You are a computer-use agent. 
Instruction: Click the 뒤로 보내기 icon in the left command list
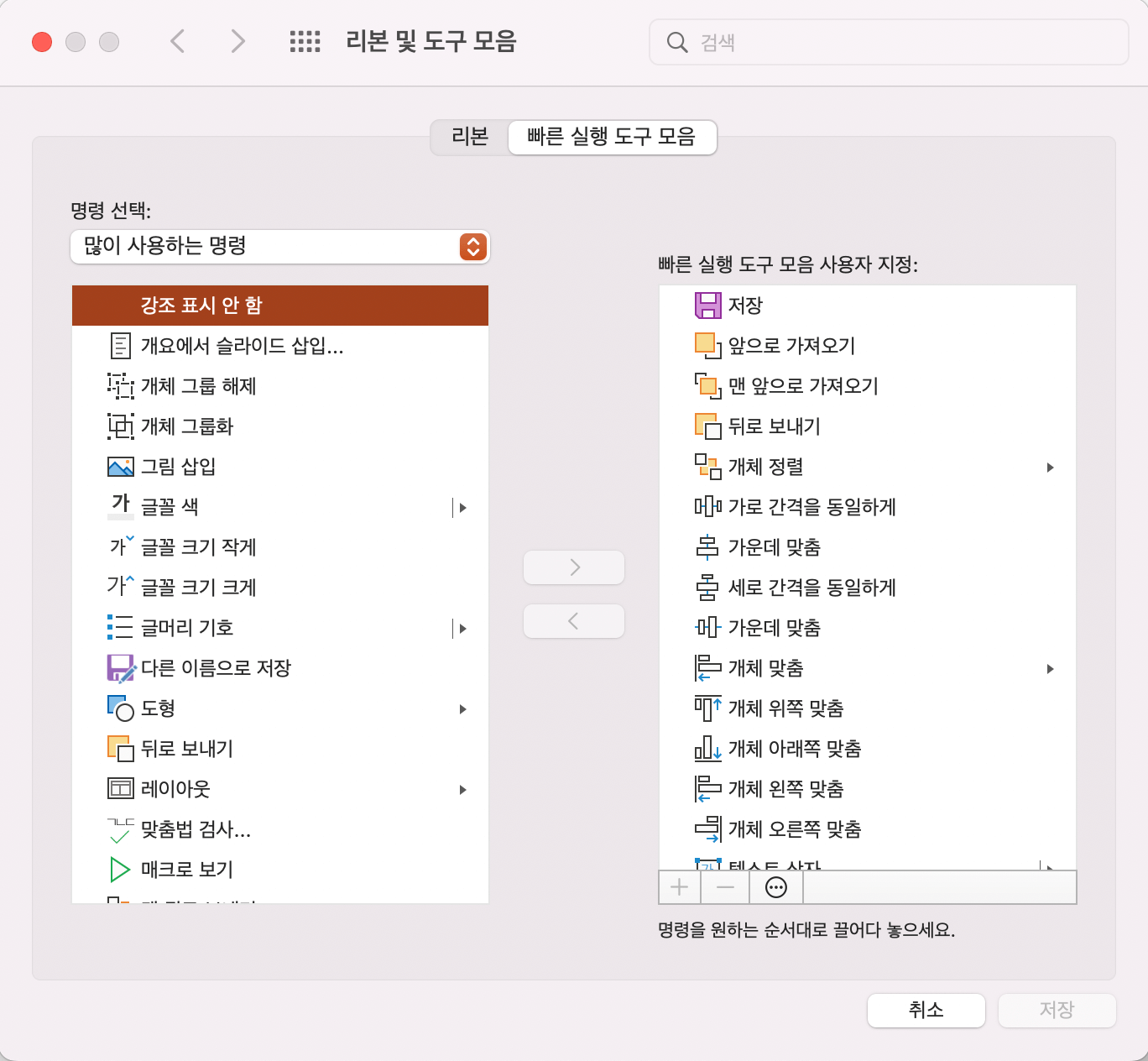(120, 749)
